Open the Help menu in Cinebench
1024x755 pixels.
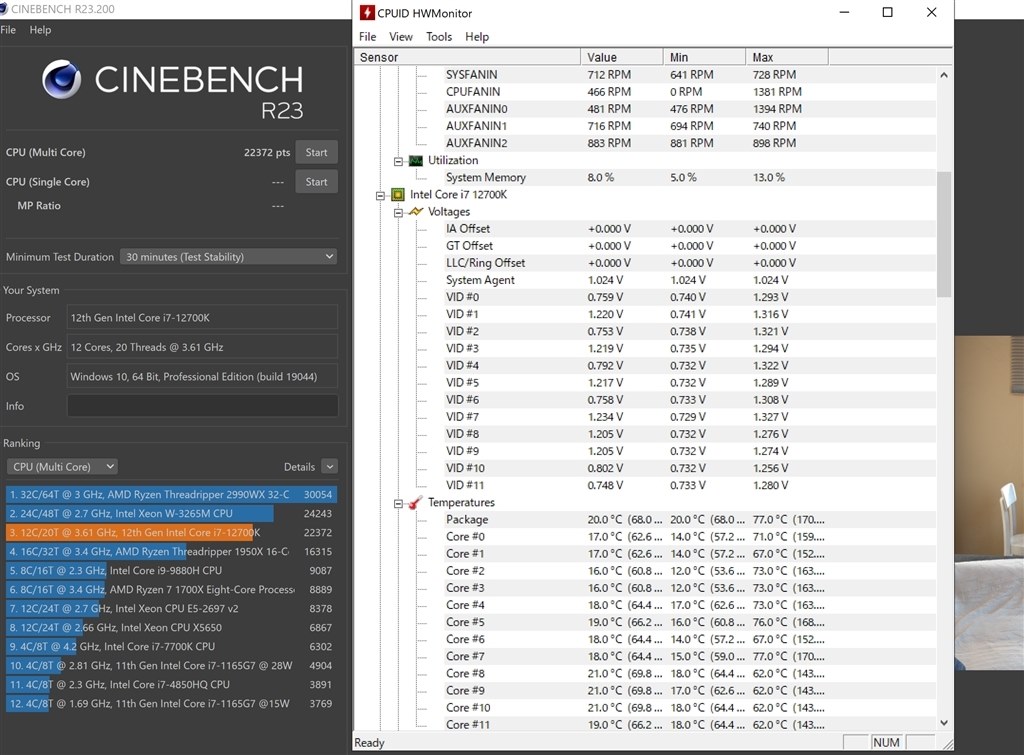pos(40,30)
